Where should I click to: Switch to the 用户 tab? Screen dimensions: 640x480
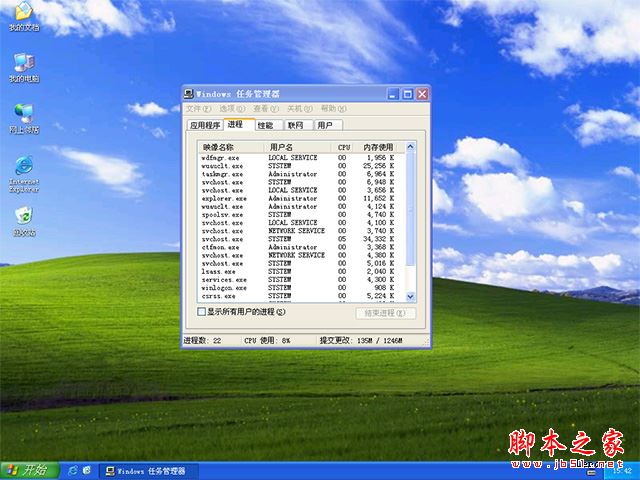point(328,125)
